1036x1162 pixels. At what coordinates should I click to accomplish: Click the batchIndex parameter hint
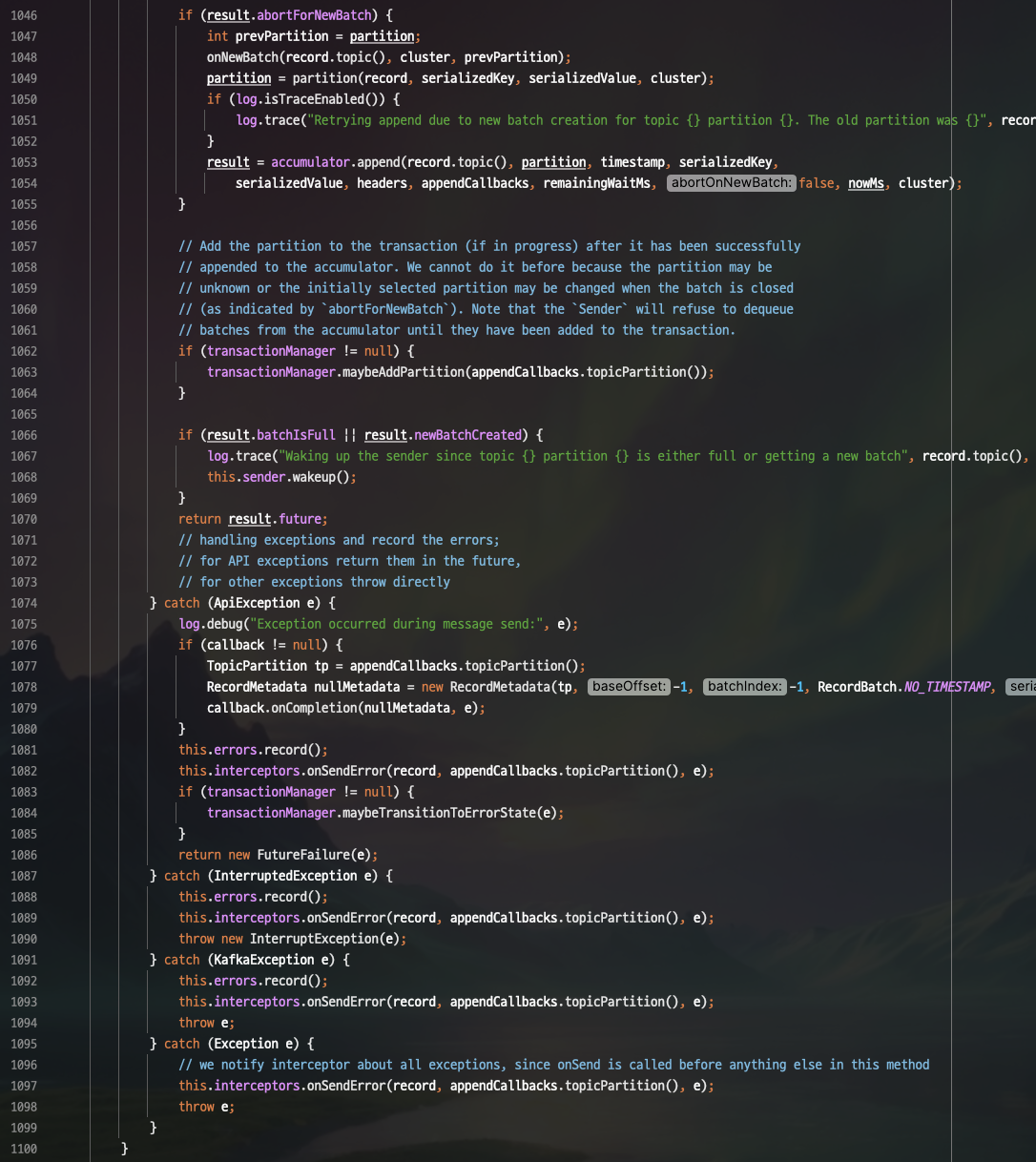tap(745, 687)
